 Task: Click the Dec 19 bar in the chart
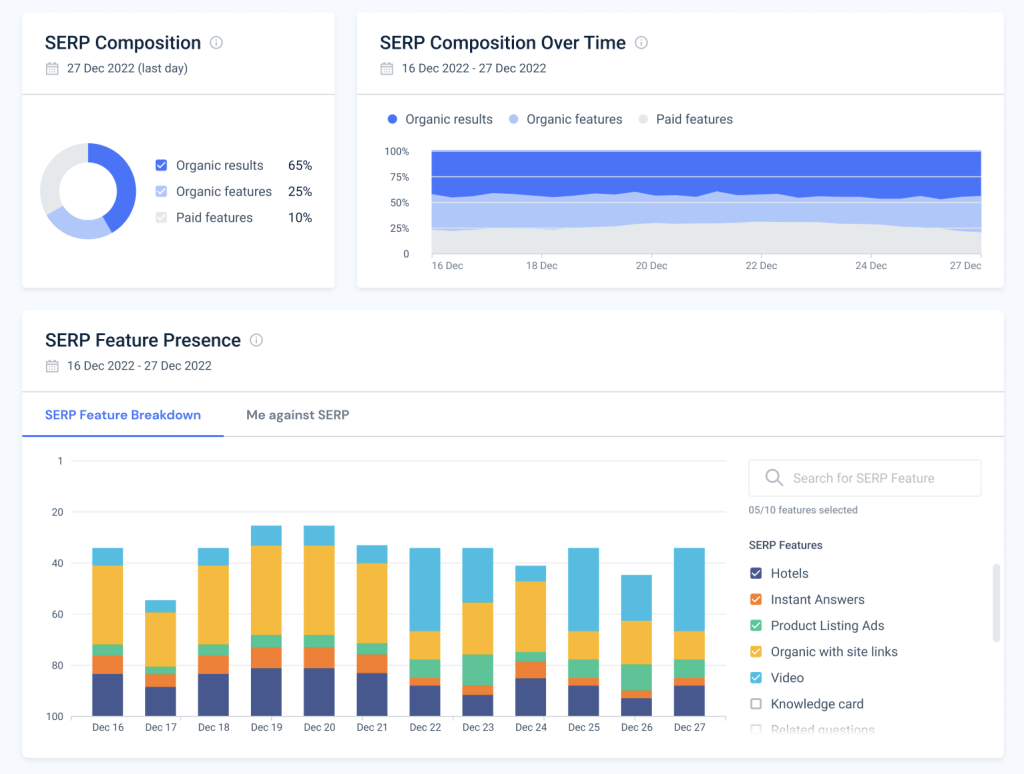(266, 620)
